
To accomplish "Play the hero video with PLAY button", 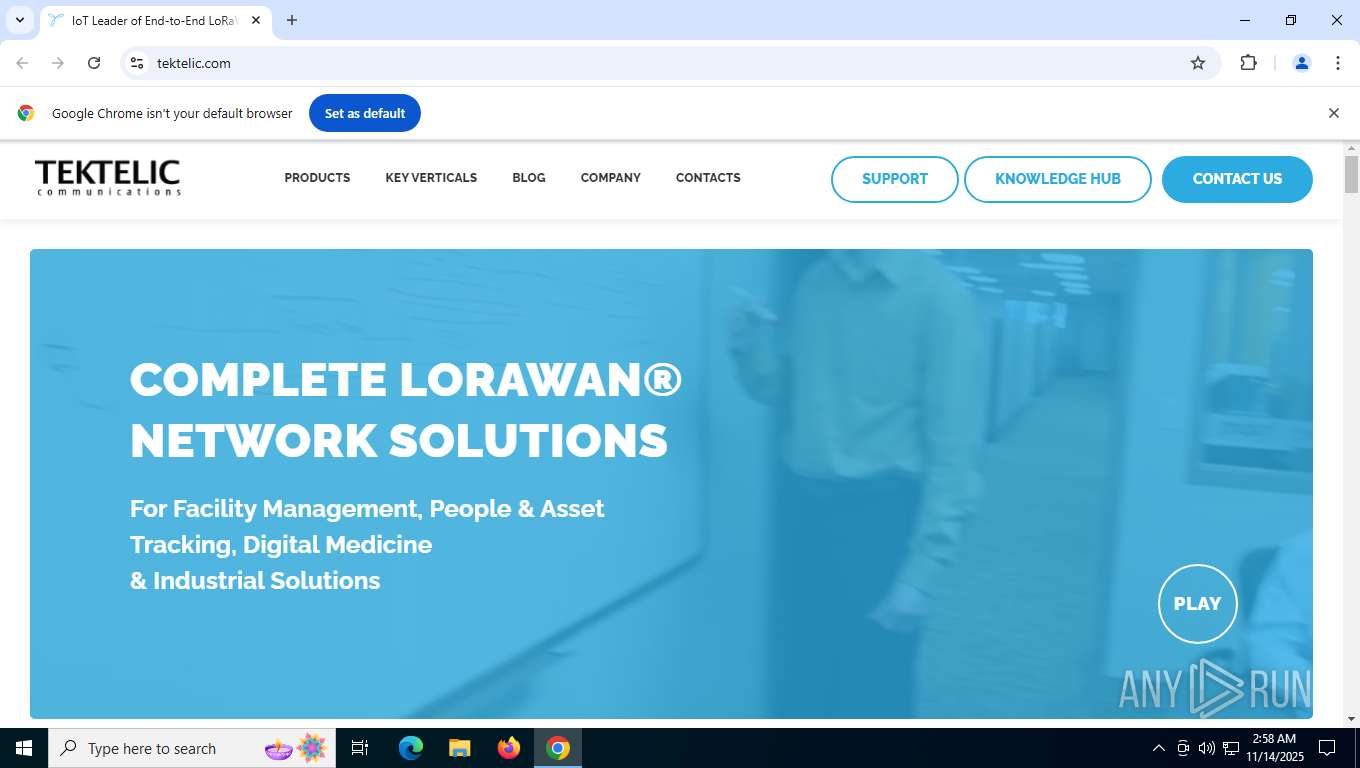I will tap(1198, 604).
